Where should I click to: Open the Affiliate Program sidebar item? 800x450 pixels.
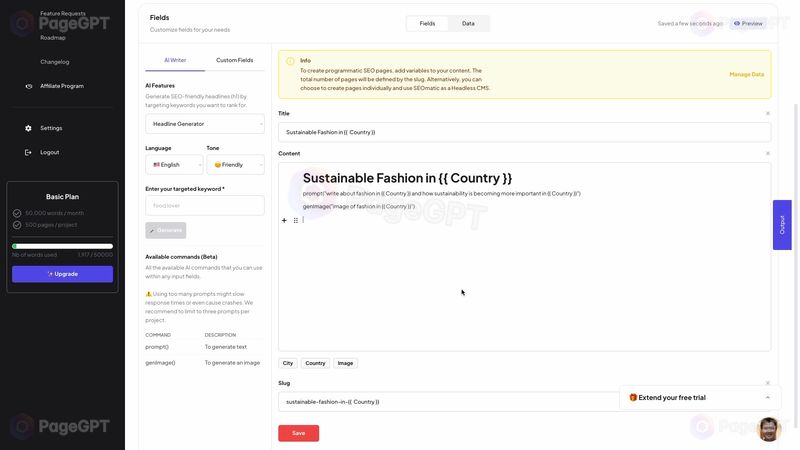point(62,86)
